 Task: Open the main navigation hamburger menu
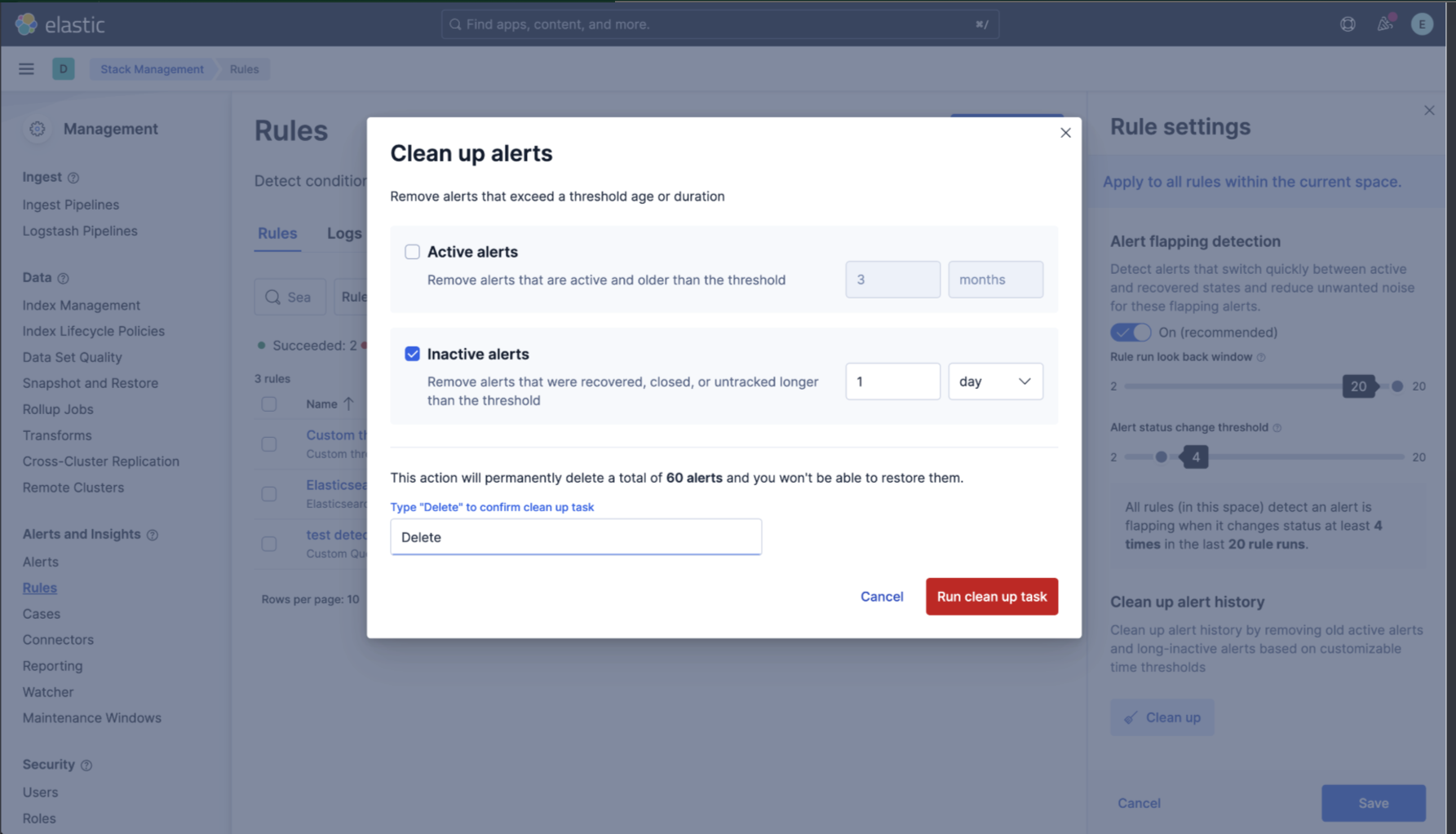pos(26,68)
